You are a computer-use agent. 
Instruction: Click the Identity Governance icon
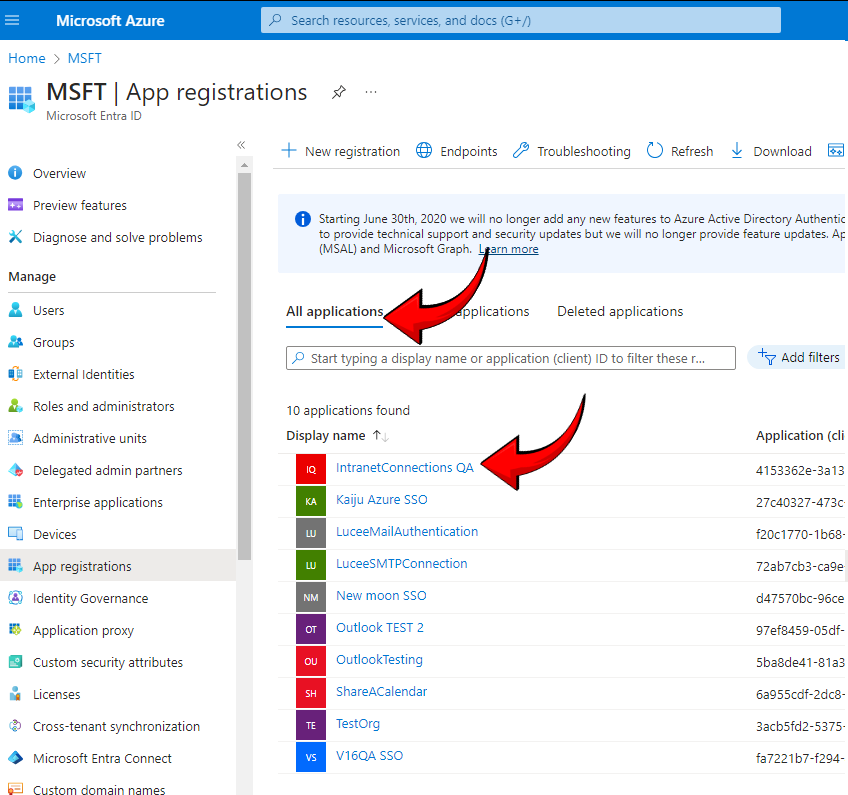(x=16, y=598)
